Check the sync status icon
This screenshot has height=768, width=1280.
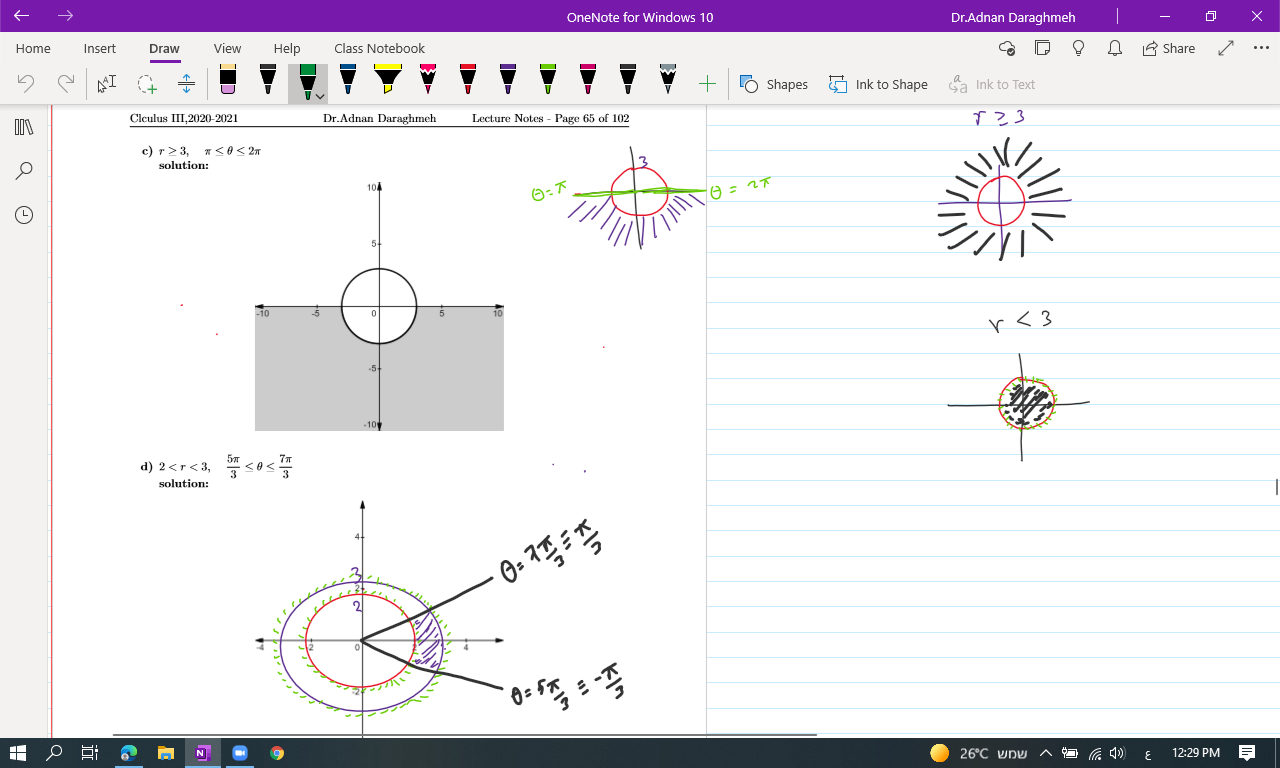1007,48
